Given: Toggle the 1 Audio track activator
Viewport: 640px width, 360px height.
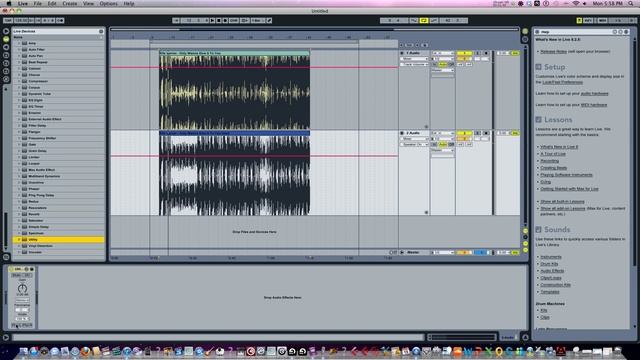Looking at the screenshot, I should point(464,53).
